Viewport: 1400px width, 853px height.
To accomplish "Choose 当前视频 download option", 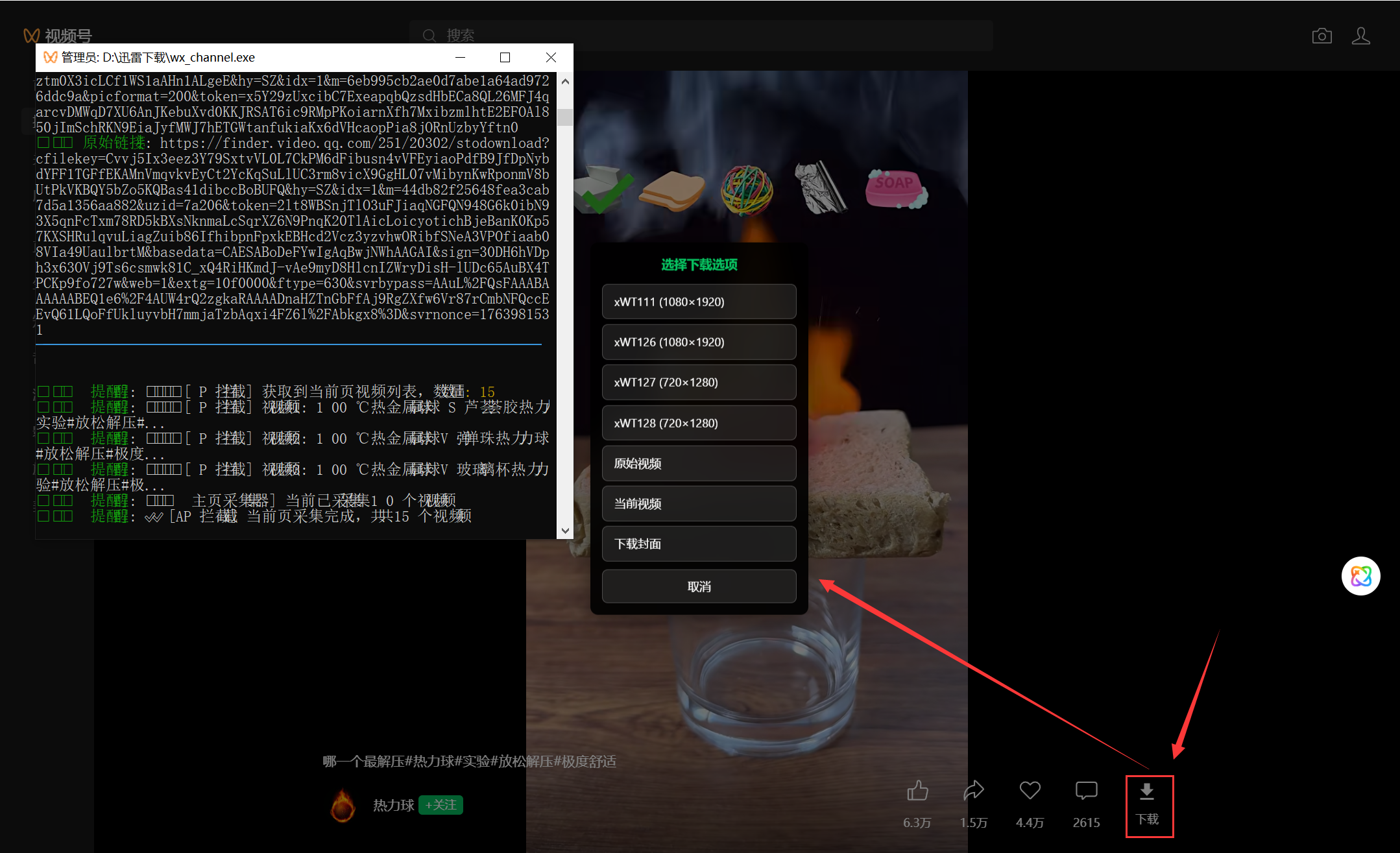I will [x=699, y=503].
